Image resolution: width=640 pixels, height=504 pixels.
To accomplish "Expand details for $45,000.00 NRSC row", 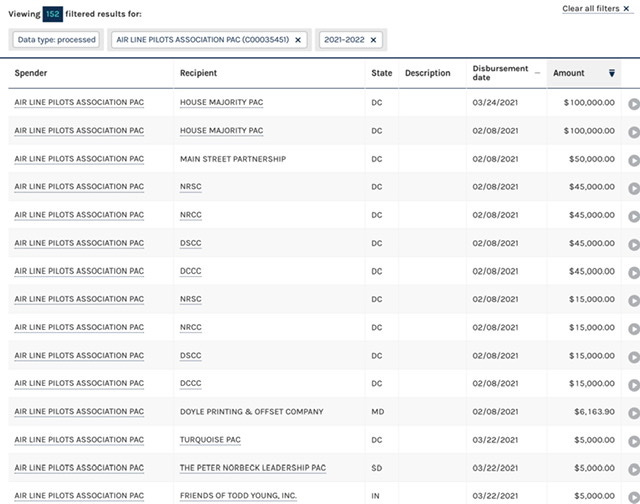I will click(x=633, y=189).
